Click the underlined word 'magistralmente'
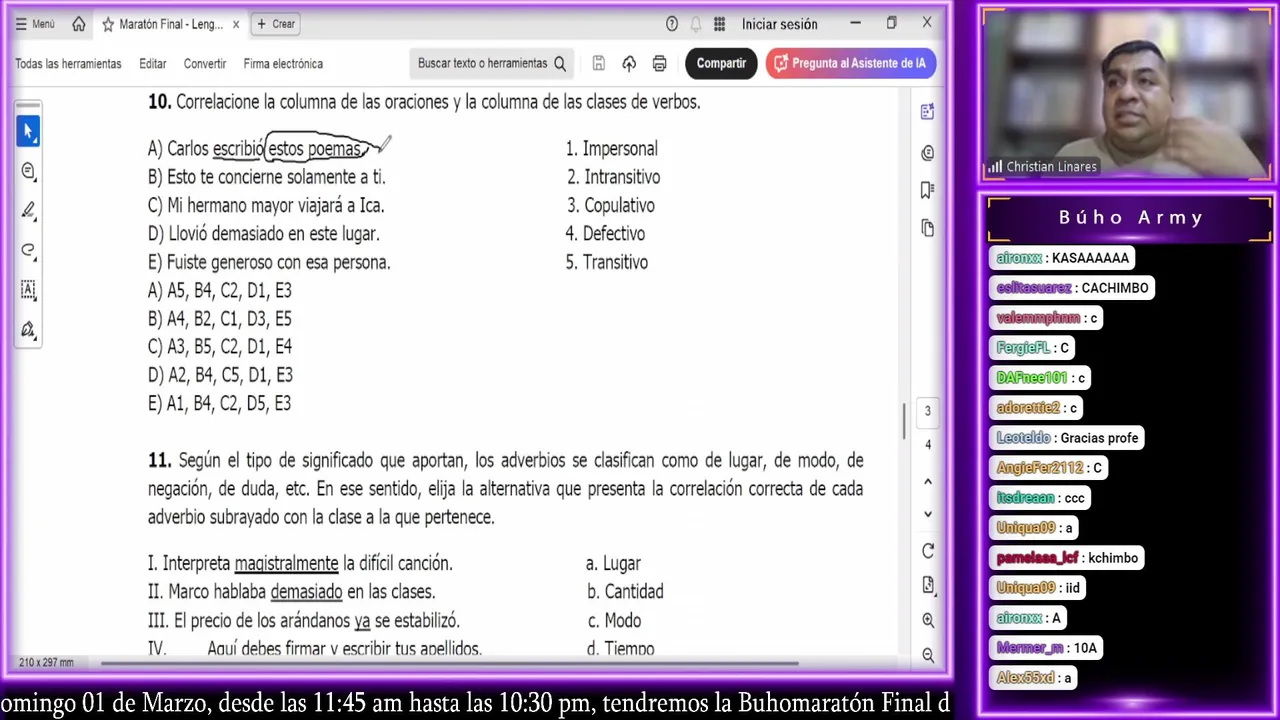1280x720 pixels. click(x=286, y=563)
